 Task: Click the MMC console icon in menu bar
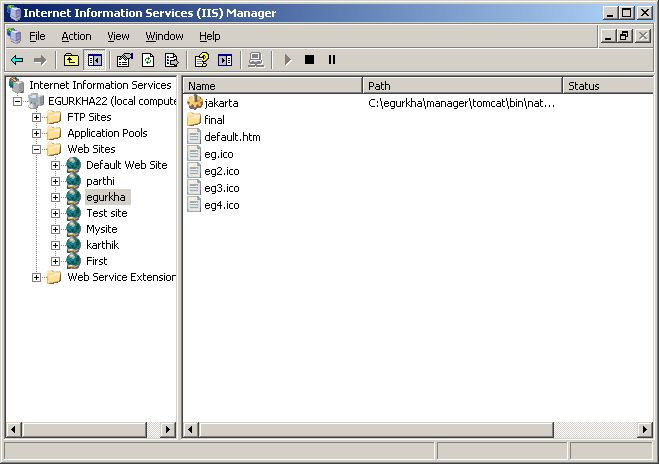14,36
